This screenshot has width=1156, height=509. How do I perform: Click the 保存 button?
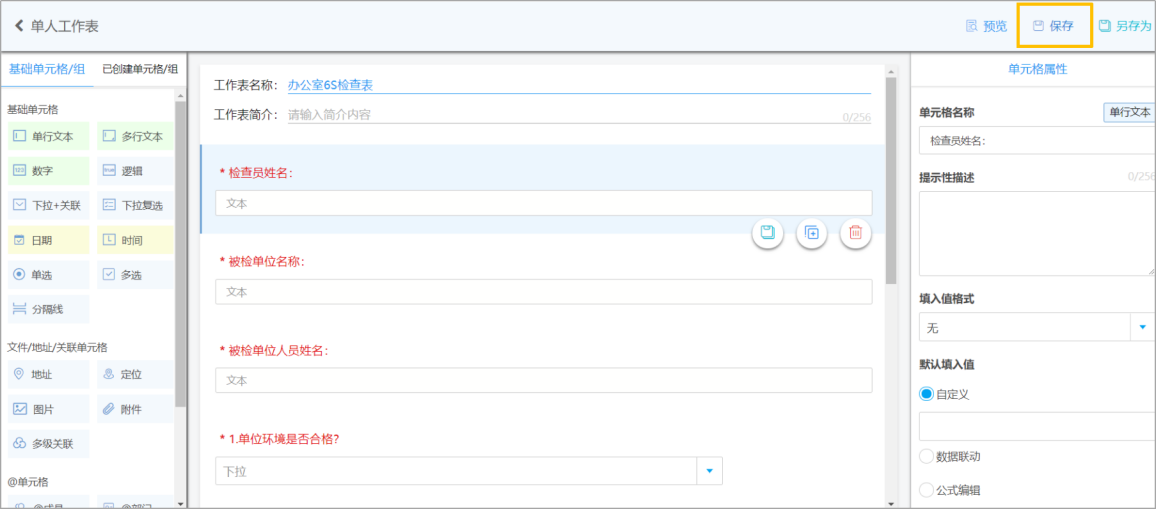(x=1054, y=26)
